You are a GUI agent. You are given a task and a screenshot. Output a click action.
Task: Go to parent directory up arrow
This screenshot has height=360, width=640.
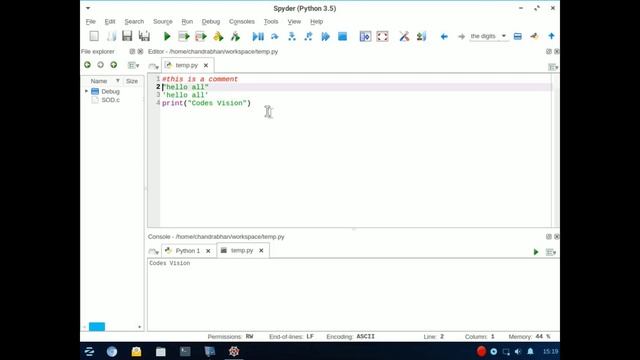tap(551, 36)
